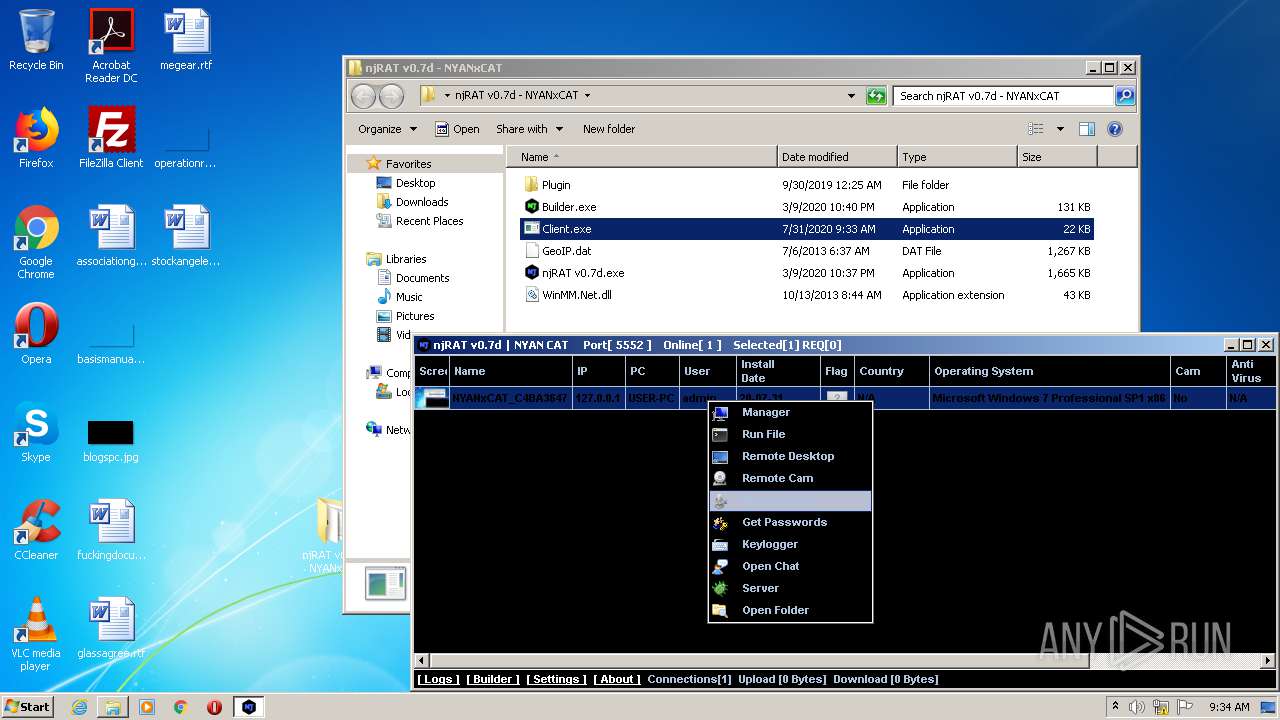Screen dimensions: 1280x720
Task: Click the njRAT horizontal scrollbar left arrow
Action: tap(422, 661)
